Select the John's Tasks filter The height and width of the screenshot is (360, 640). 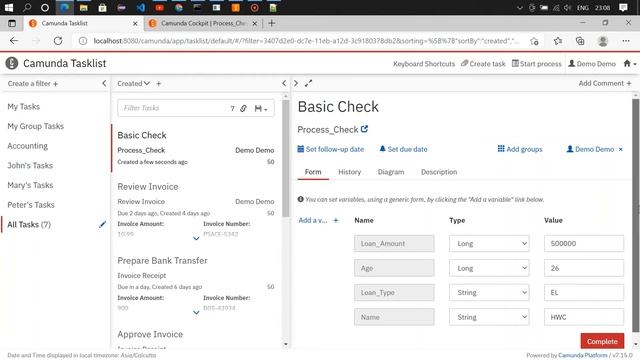[x=30, y=165]
